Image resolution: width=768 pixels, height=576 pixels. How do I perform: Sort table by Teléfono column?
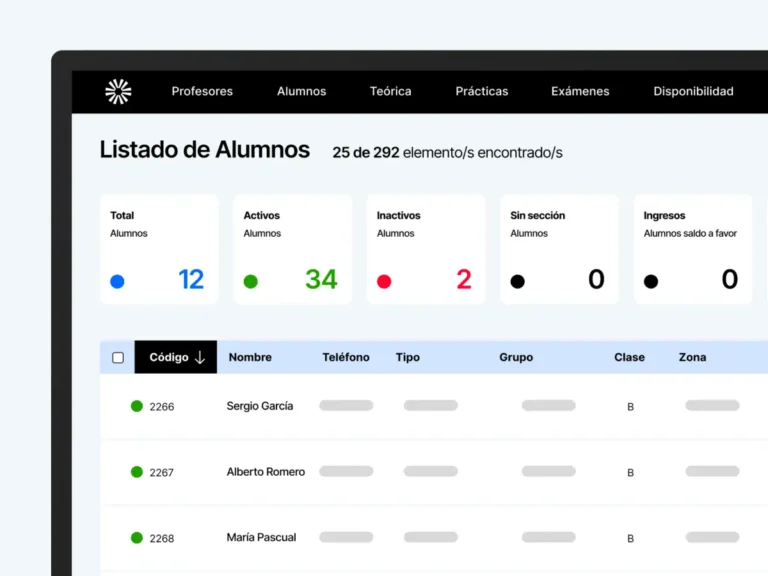(x=346, y=357)
